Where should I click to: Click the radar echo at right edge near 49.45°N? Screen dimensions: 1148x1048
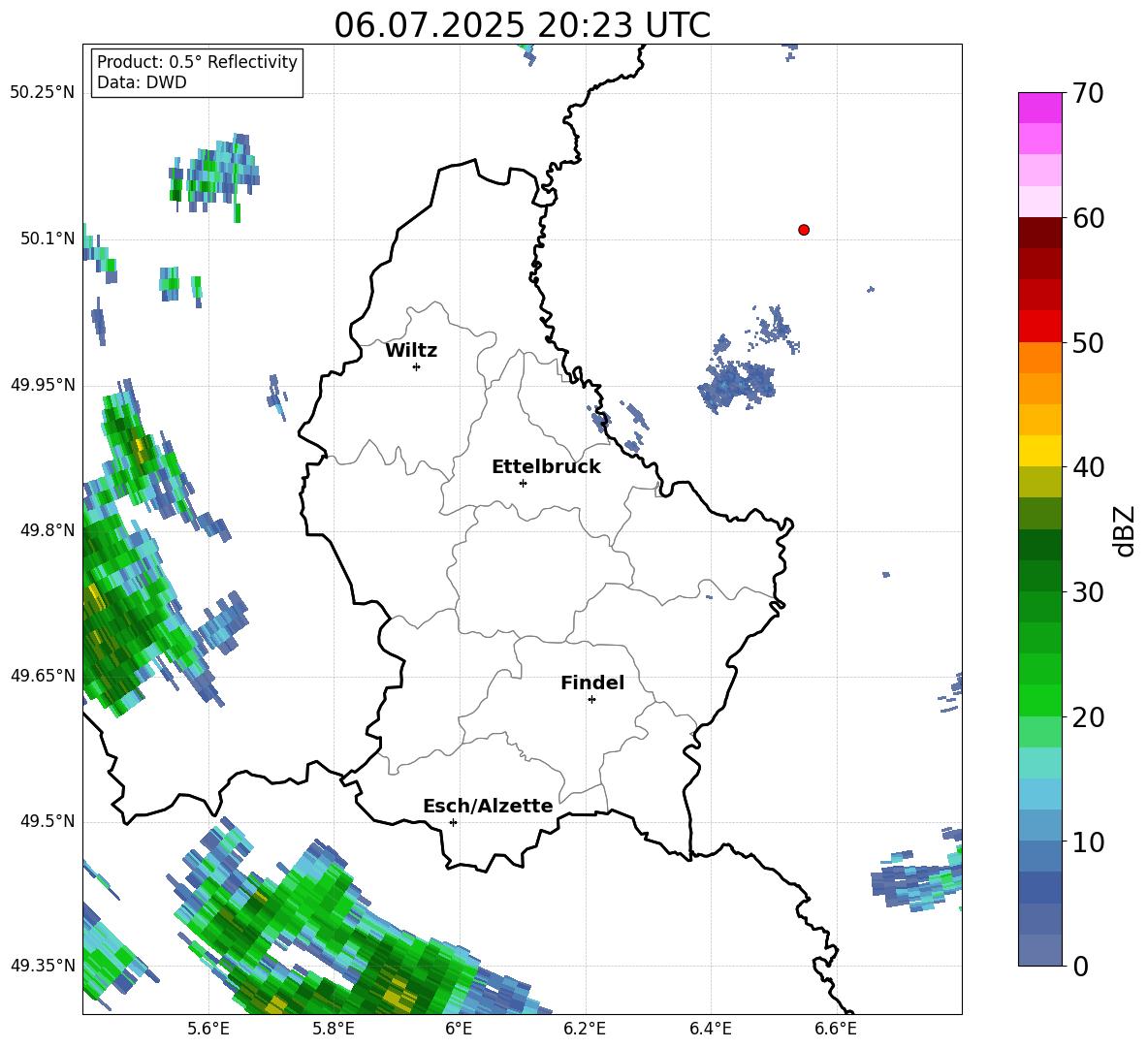pyautogui.click(x=917, y=882)
